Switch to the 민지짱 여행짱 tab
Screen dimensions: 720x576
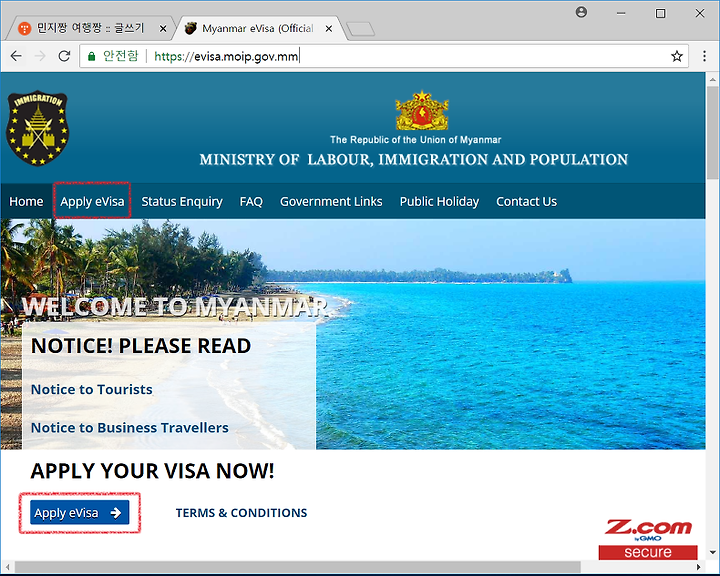(90, 28)
